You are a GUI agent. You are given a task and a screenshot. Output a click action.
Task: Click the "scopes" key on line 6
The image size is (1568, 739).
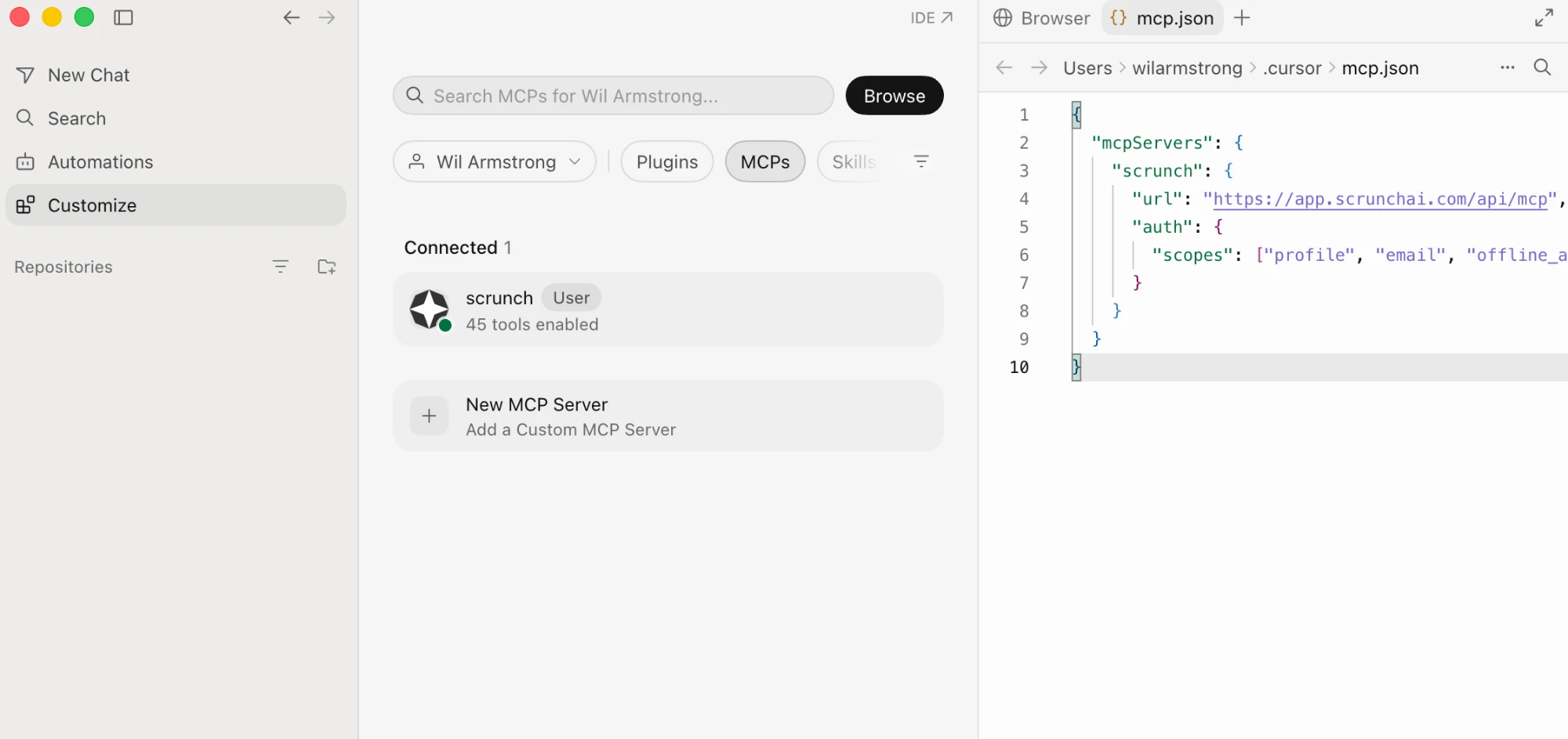tap(1192, 255)
